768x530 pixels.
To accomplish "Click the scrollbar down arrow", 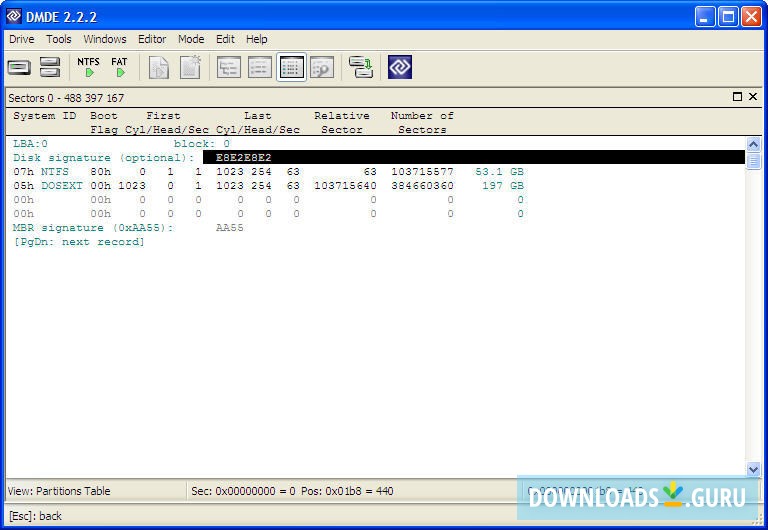I will 753,469.
